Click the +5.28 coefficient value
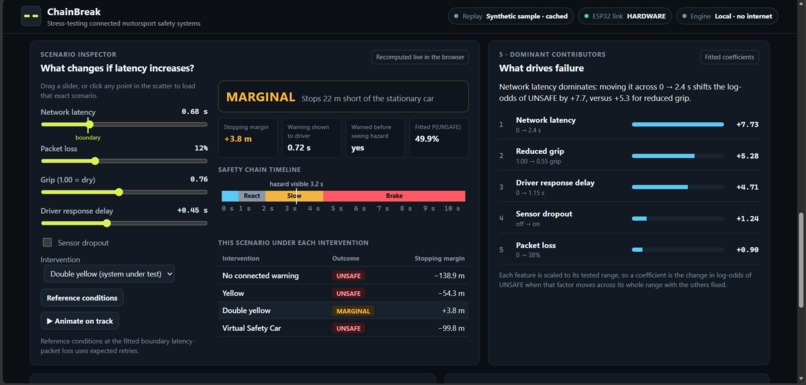Viewport: 806px width, 385px height. [747, 156]
